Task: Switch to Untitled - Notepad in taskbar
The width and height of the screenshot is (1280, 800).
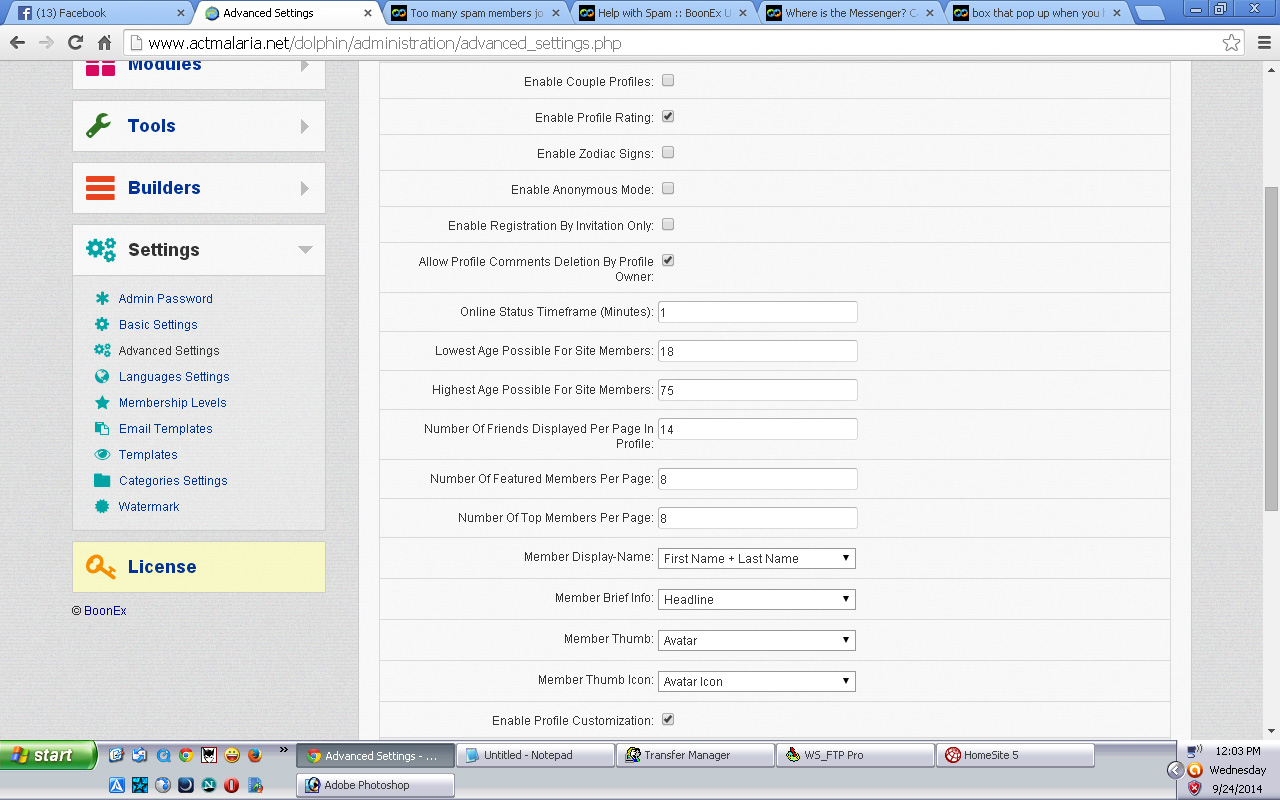Action: pyautogui.click(x=535, y=755)
